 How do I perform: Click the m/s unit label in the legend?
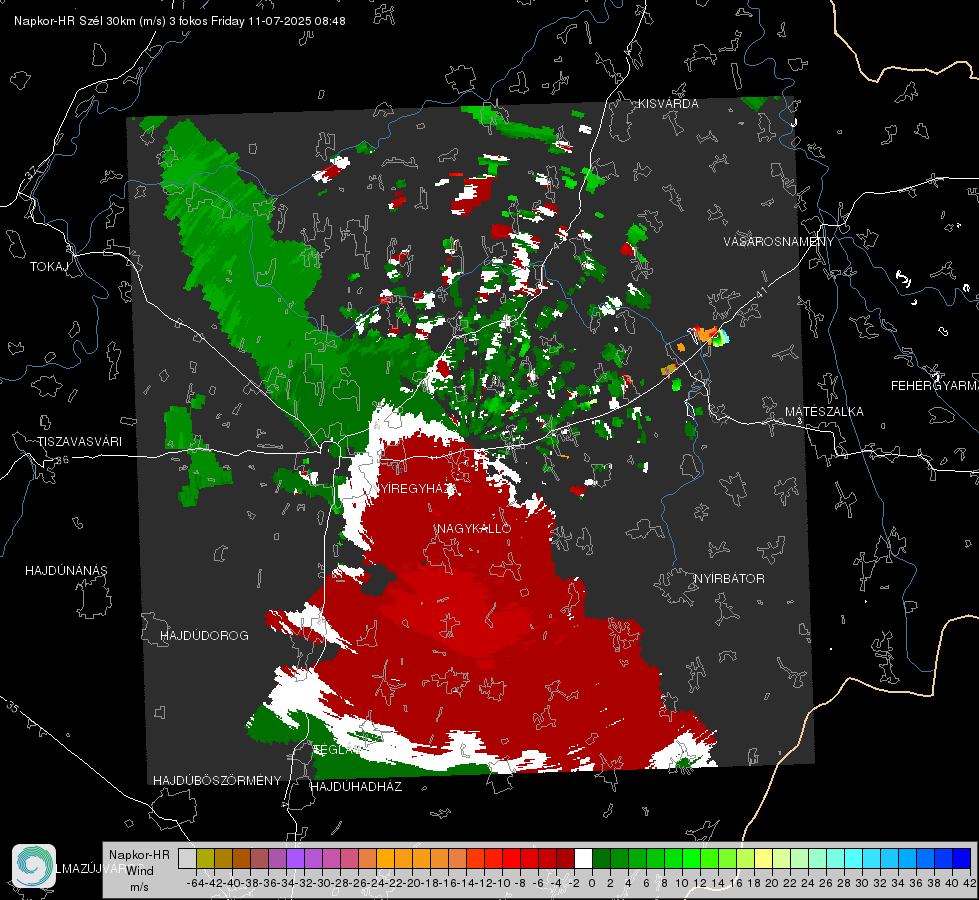tap(139, 888)
